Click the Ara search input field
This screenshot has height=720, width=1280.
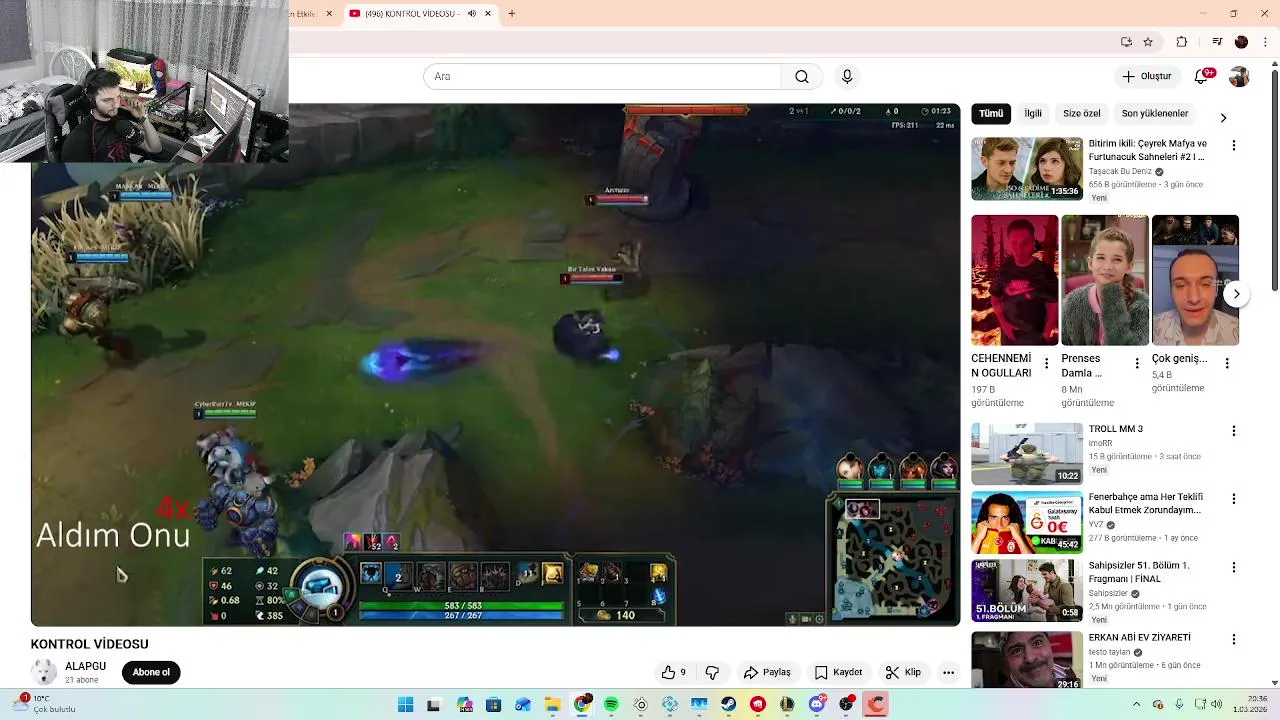coord(602,77)
